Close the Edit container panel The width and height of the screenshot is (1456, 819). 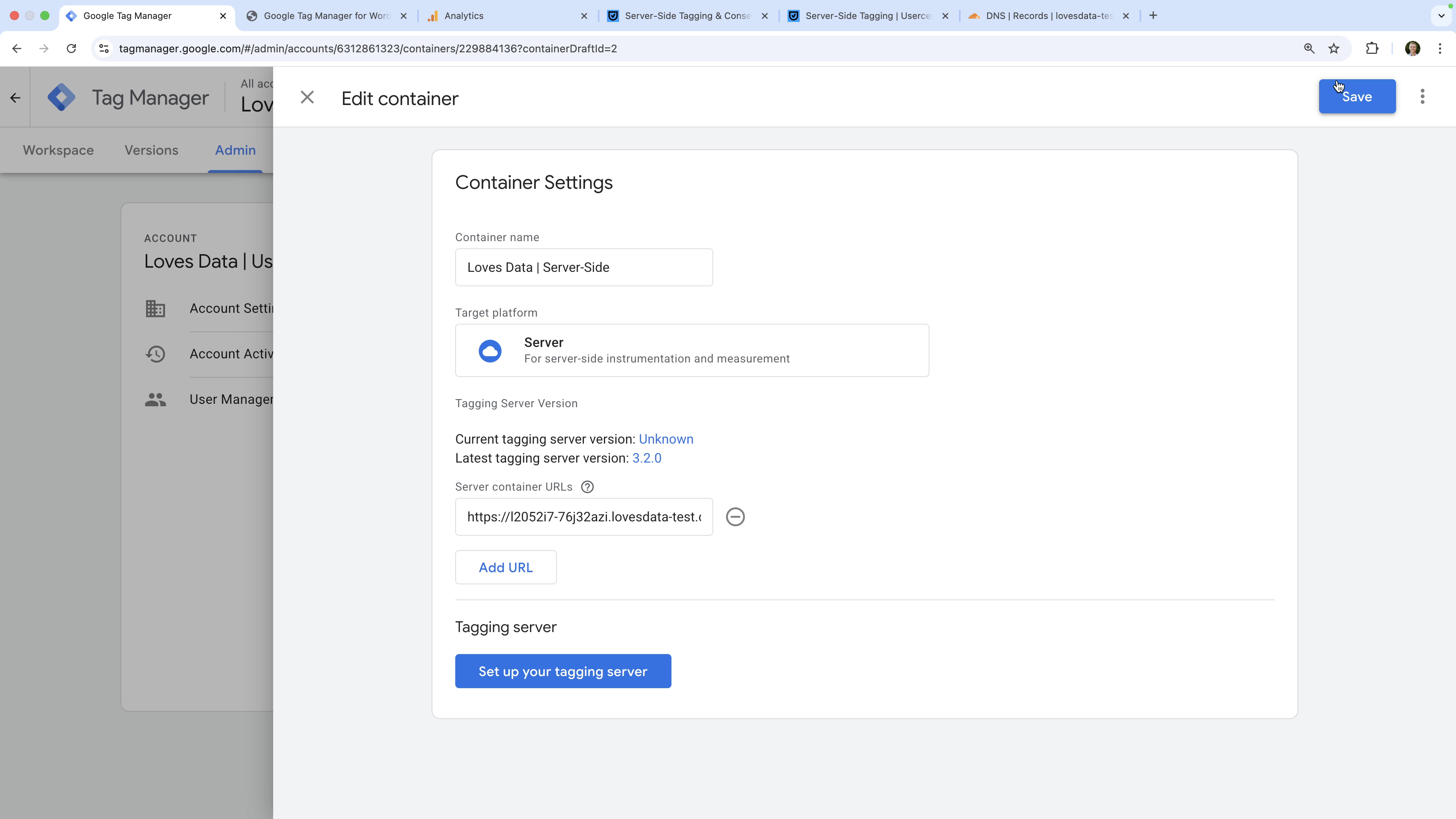pyautogui.click(x=307, y=97)
